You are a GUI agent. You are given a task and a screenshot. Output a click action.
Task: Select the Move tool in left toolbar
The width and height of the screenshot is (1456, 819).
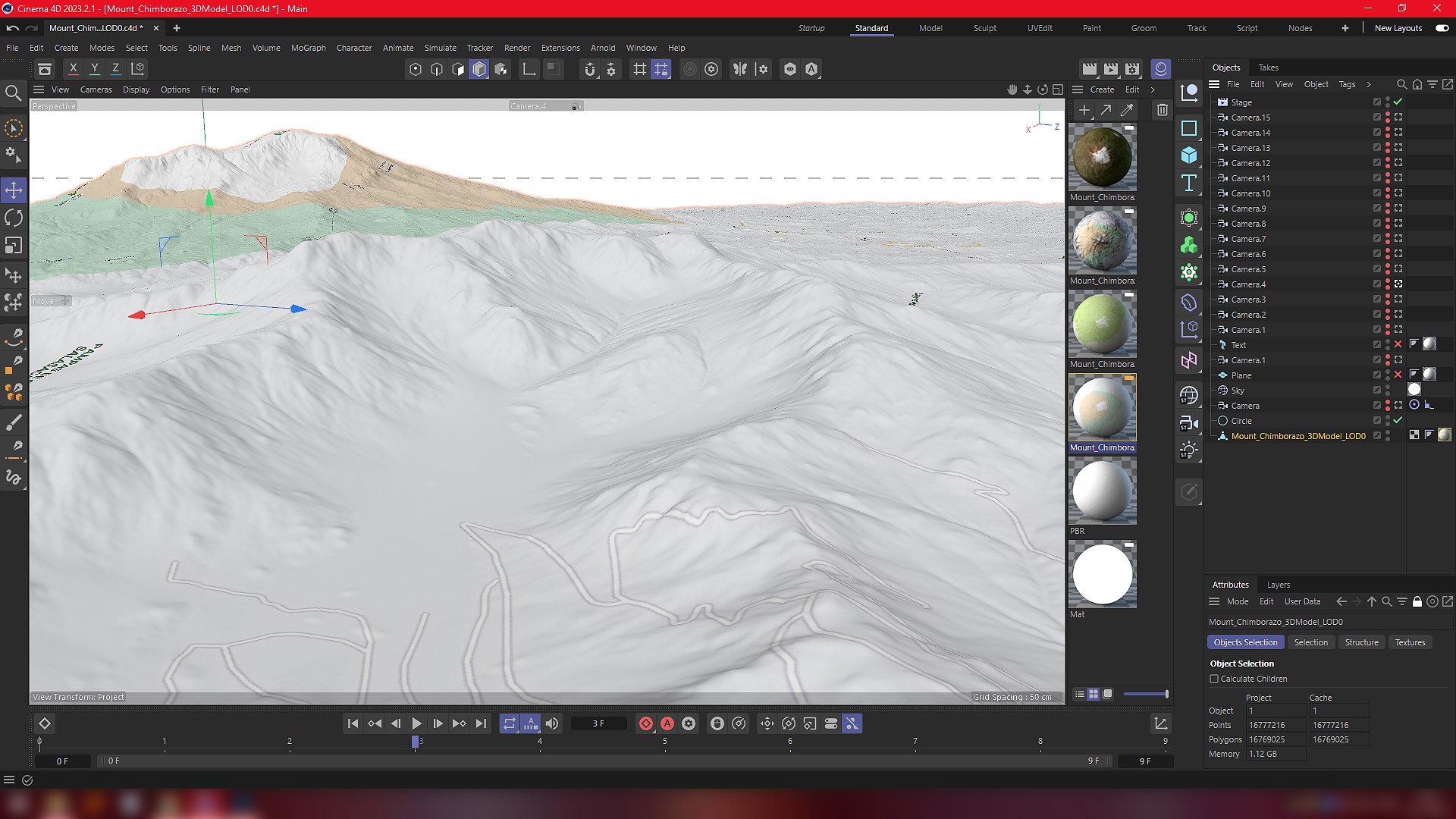click(x=14, y=190)
